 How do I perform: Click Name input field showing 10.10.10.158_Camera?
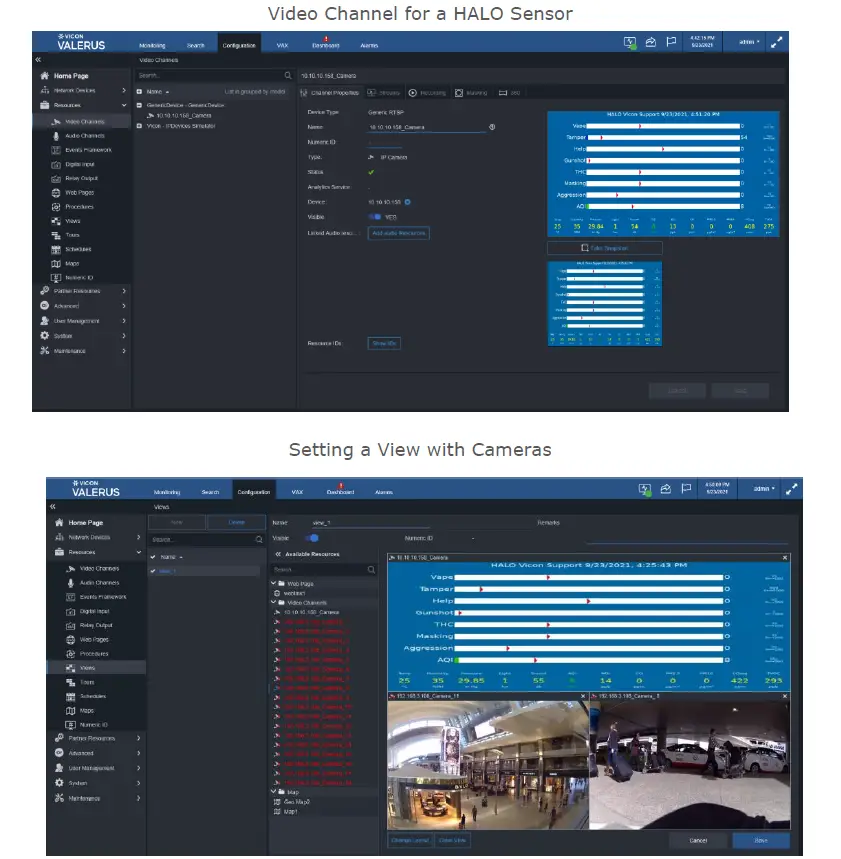point(427,127)
